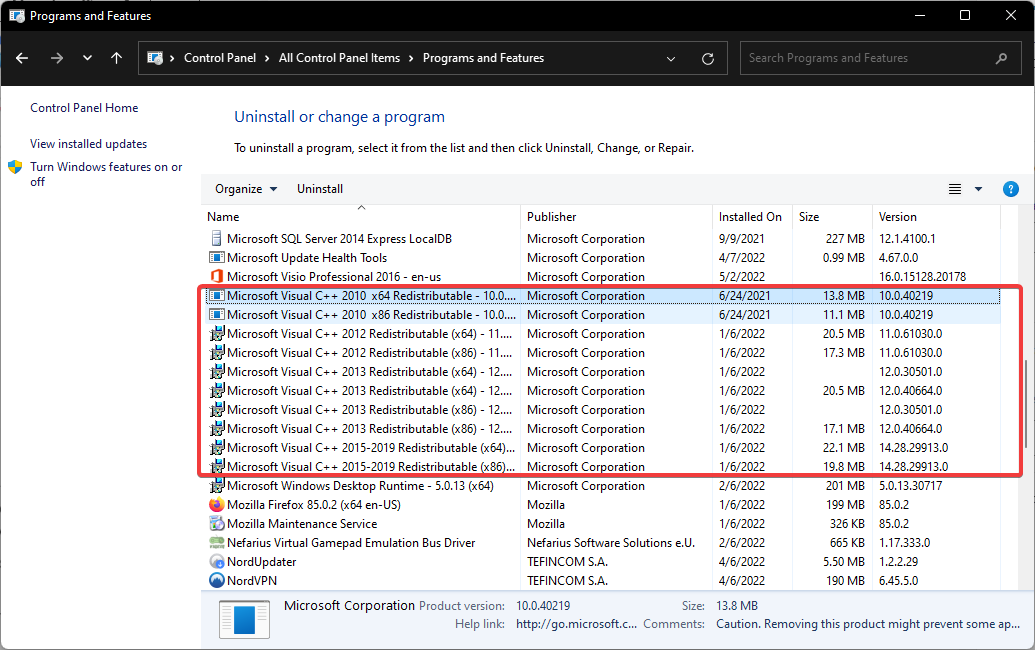
Task: Click icon of Visual C++ 2012 Redistributable (x64)
Action: [216, 334]
